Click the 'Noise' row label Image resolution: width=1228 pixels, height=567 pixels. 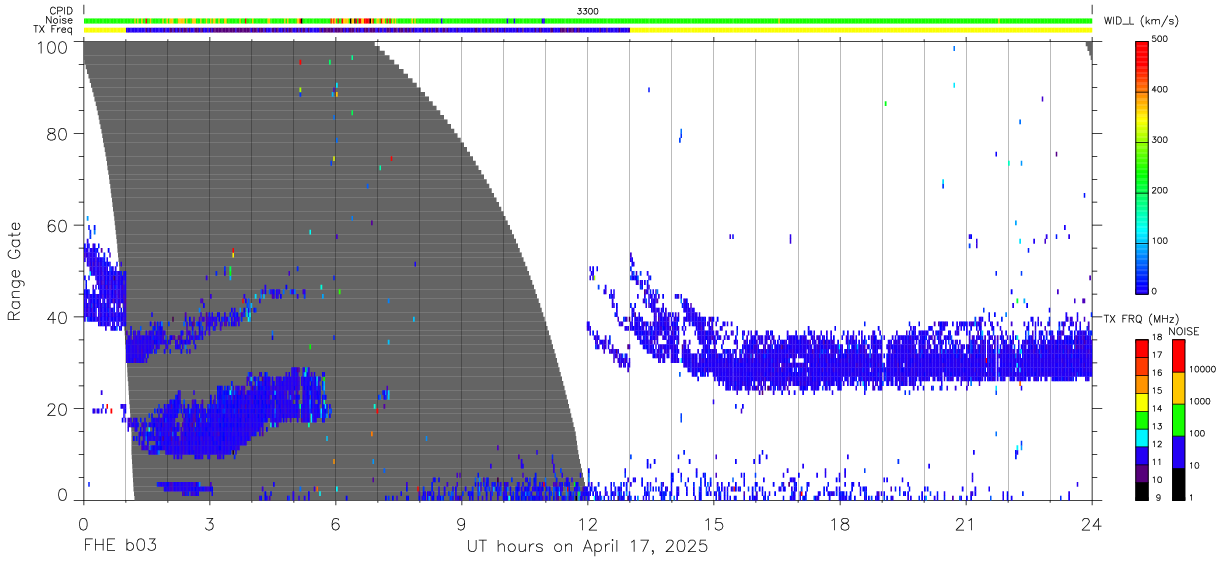(61, 20)
